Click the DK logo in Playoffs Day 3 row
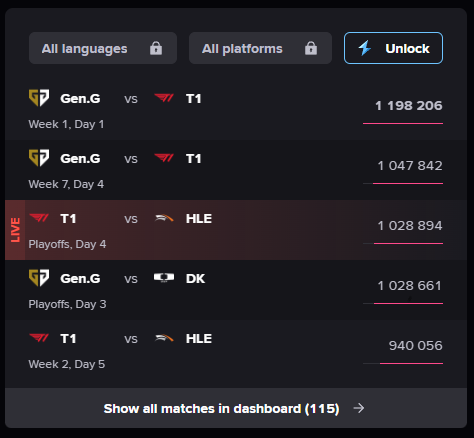 pos(164,278)
